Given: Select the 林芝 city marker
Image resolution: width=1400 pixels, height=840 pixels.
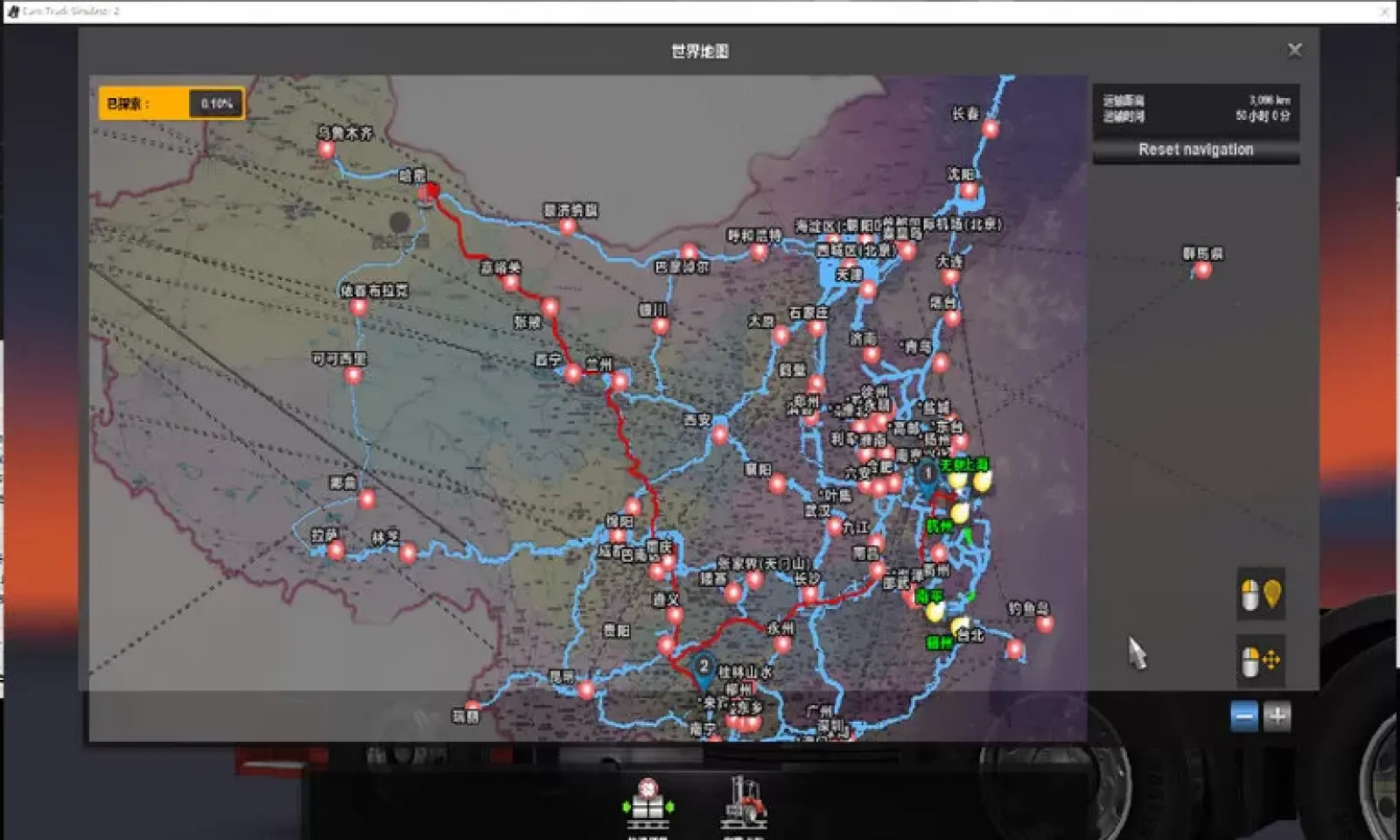Looking at the screenshot, I should [407, 552].
